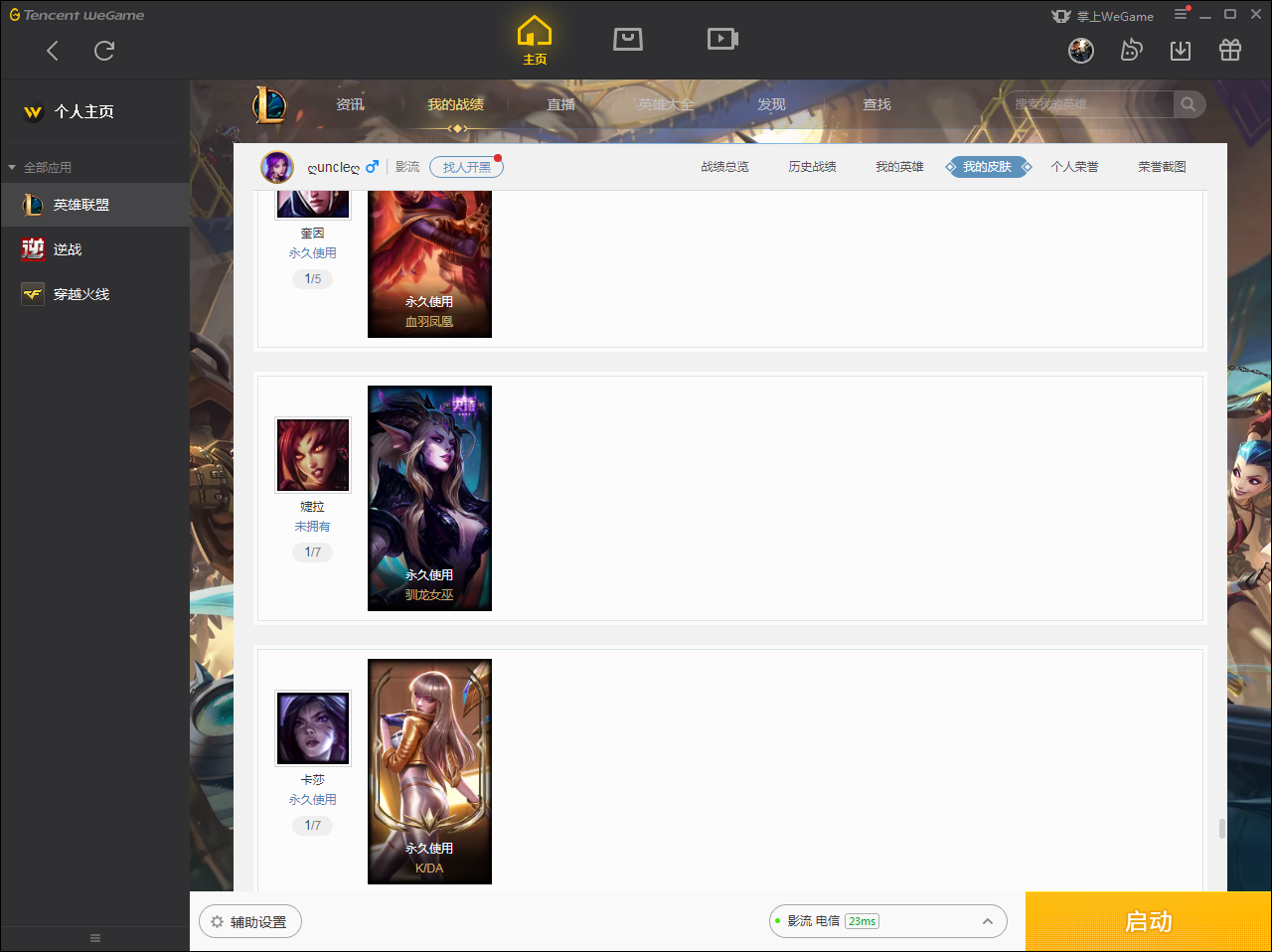1272x952 pixels.
Task: Click the 影流 server name beside username
Action: (x=407, y=167)
